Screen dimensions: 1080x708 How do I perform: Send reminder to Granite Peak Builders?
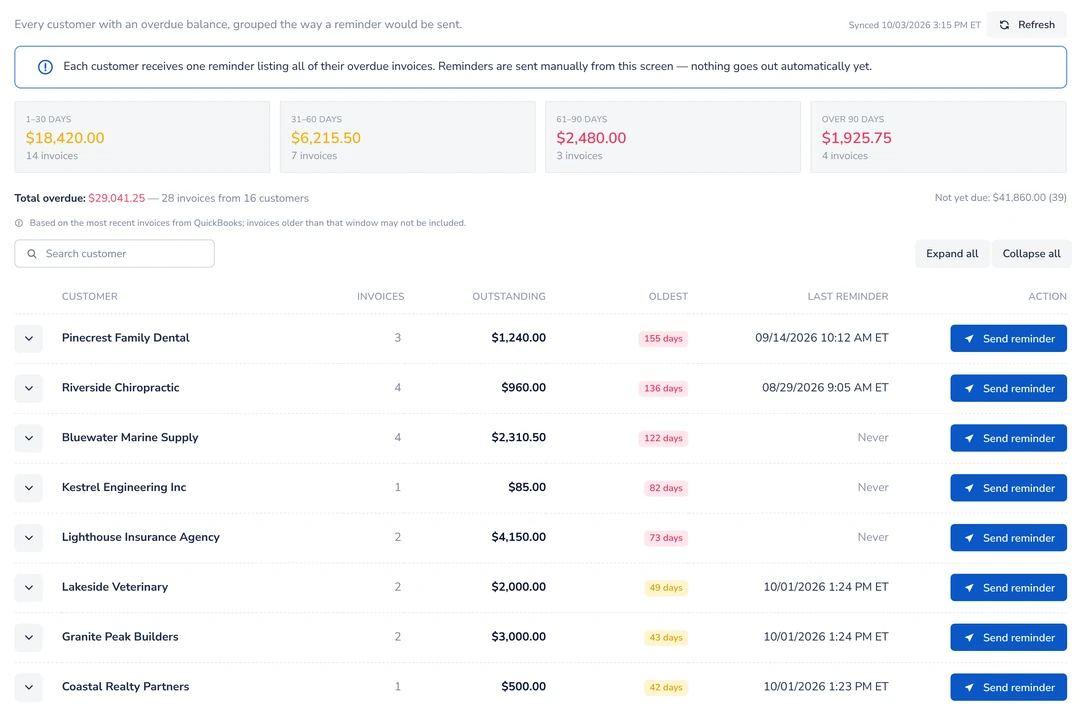pyautogui.click(x=1008, y=638)
